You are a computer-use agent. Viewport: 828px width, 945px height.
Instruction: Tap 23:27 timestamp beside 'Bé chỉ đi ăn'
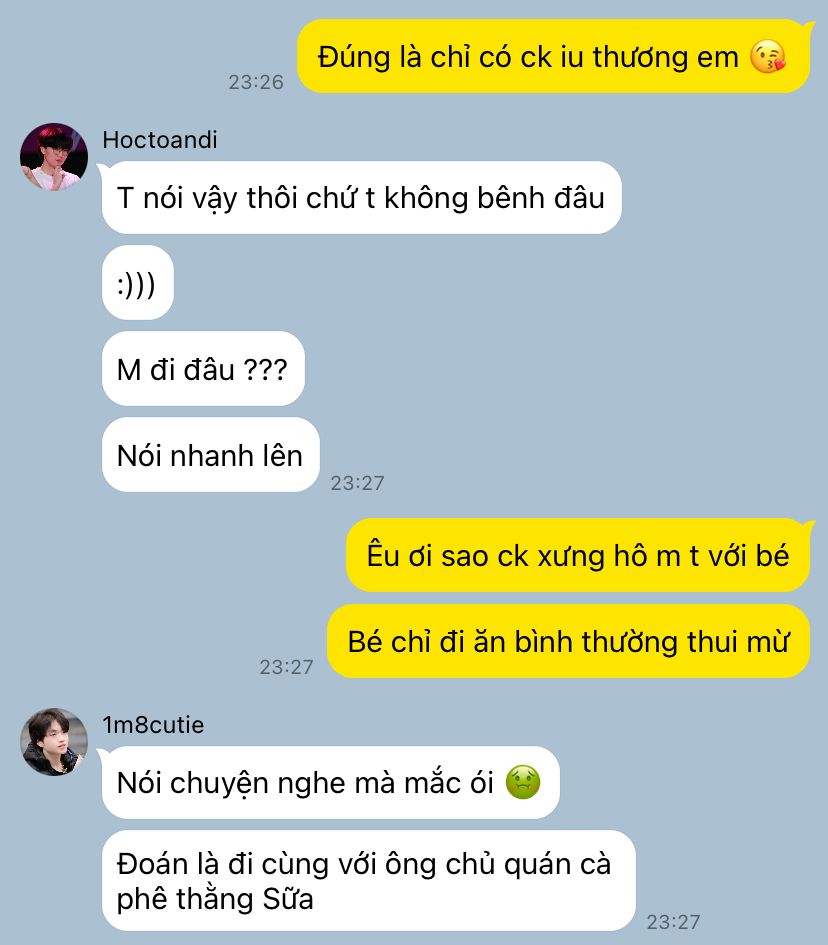286,667
